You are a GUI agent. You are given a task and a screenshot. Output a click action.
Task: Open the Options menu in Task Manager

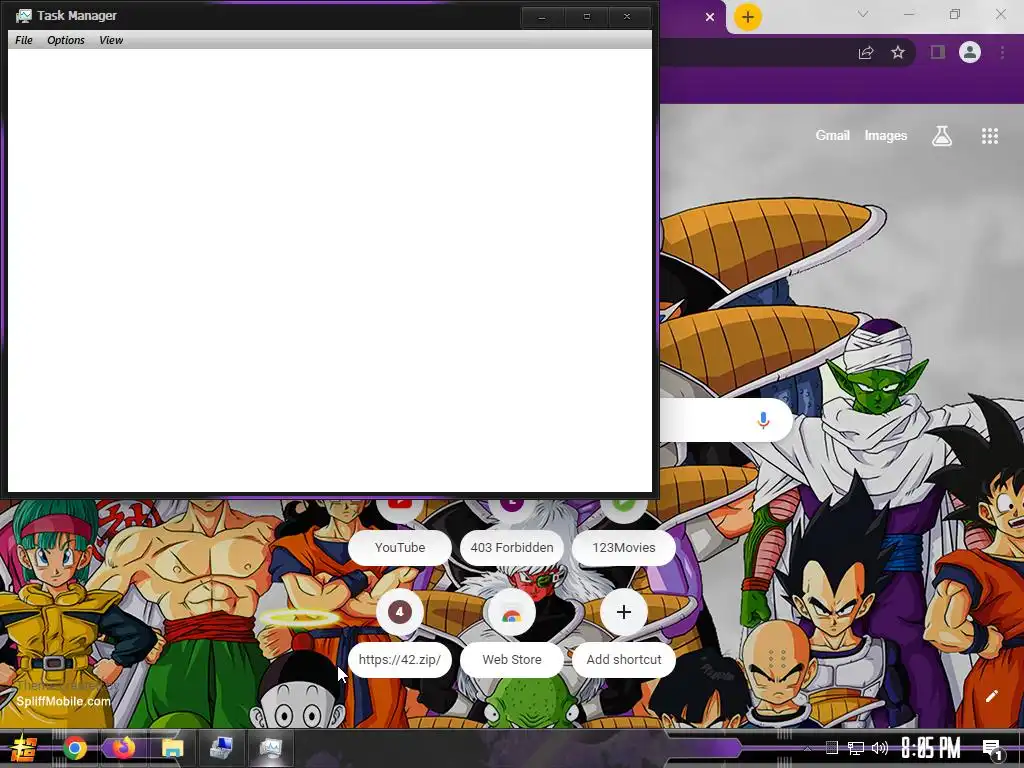pyautogui.click(x=66, y=40)
